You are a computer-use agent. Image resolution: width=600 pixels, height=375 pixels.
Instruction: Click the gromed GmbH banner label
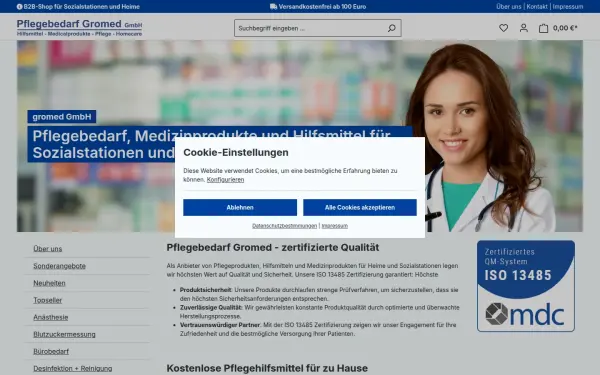(62, 117)
